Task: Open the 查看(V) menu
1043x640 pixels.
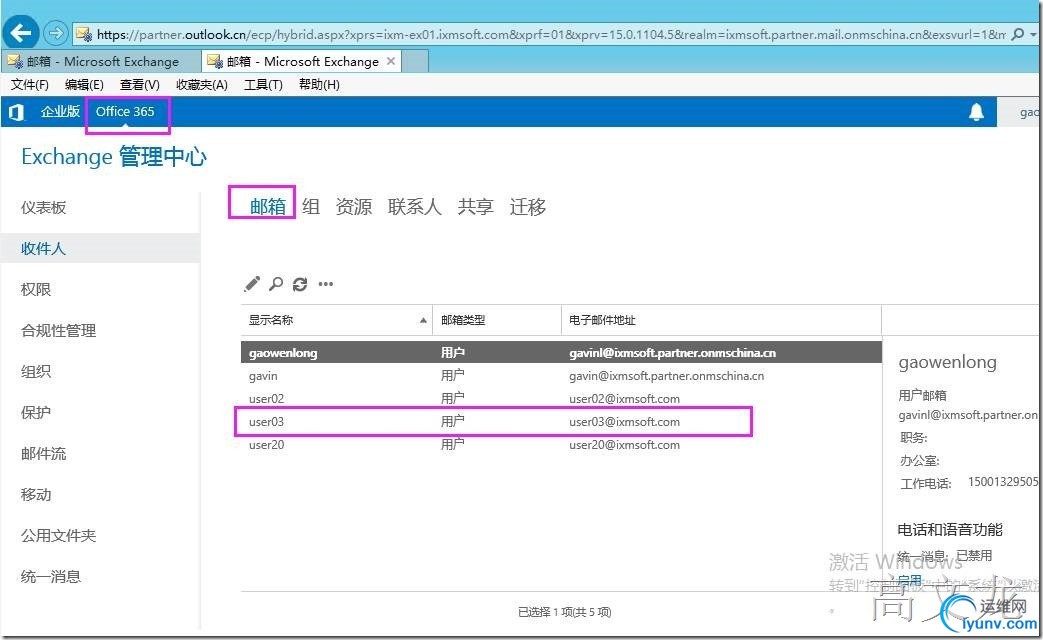Action: click(x=140, y=84)
